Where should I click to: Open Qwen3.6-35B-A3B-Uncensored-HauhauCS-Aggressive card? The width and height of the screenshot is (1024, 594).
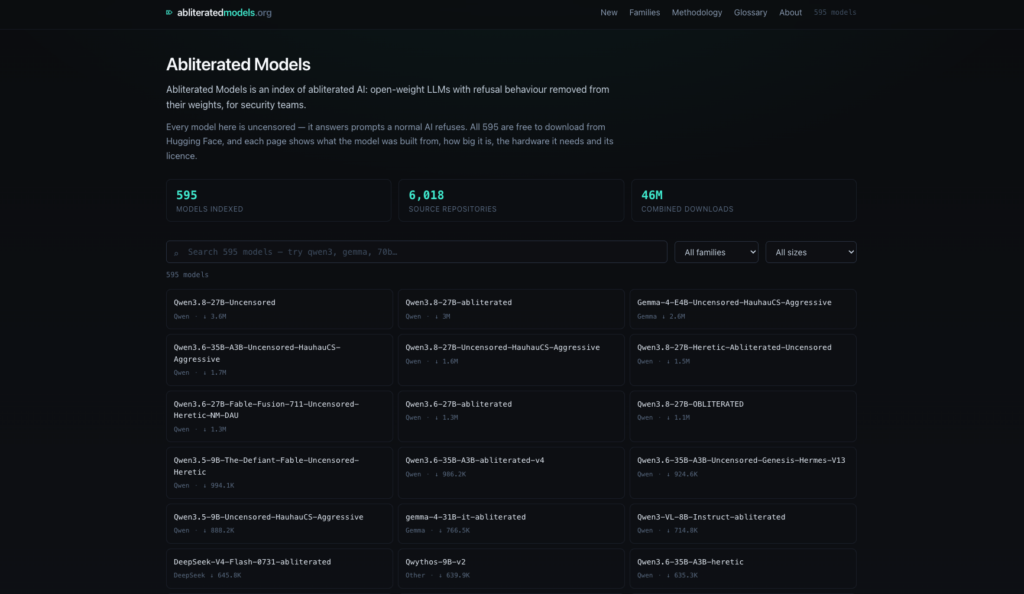point(279,360)
